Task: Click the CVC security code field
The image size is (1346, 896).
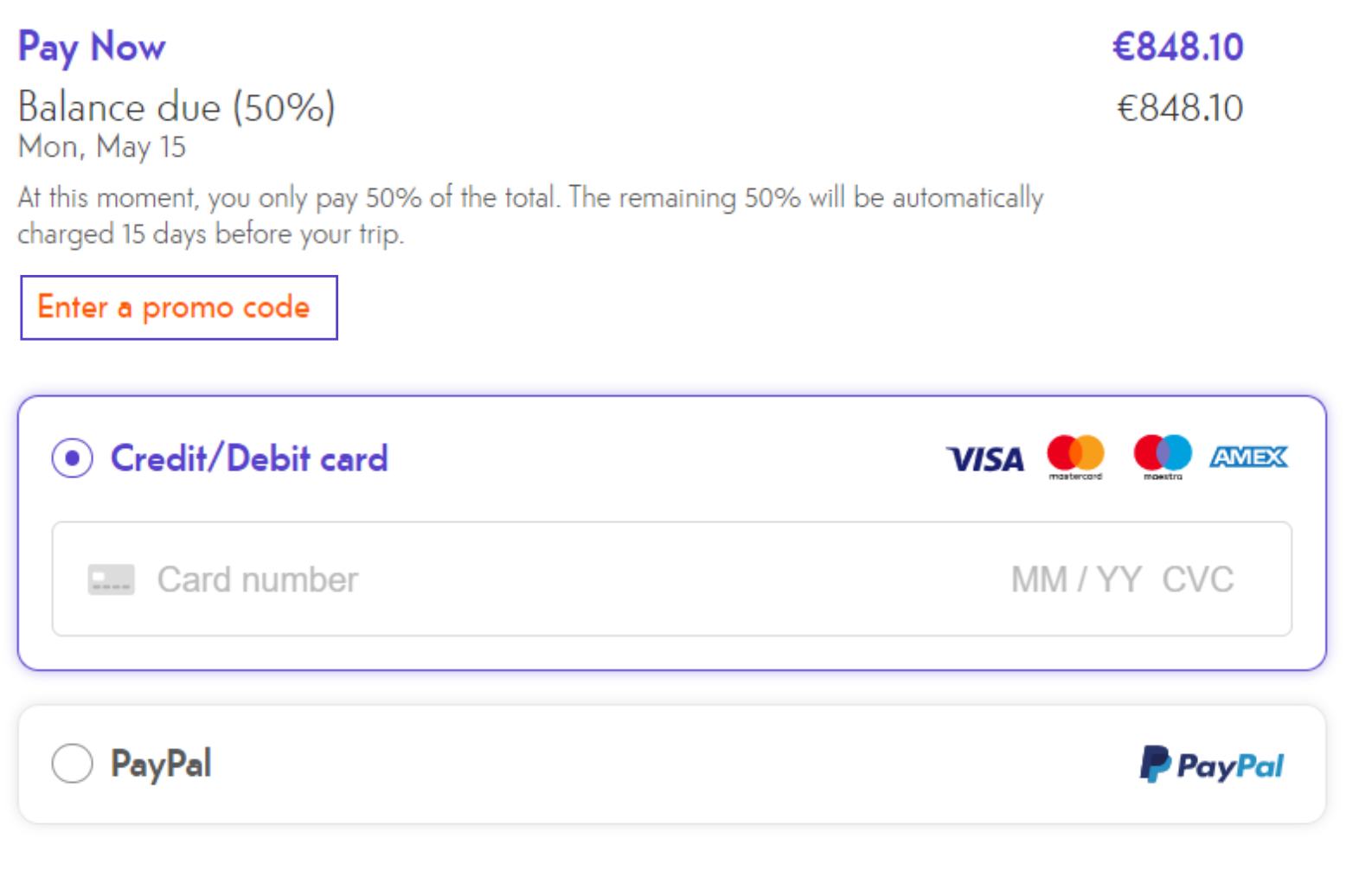Action: (x=1198, y=579)
